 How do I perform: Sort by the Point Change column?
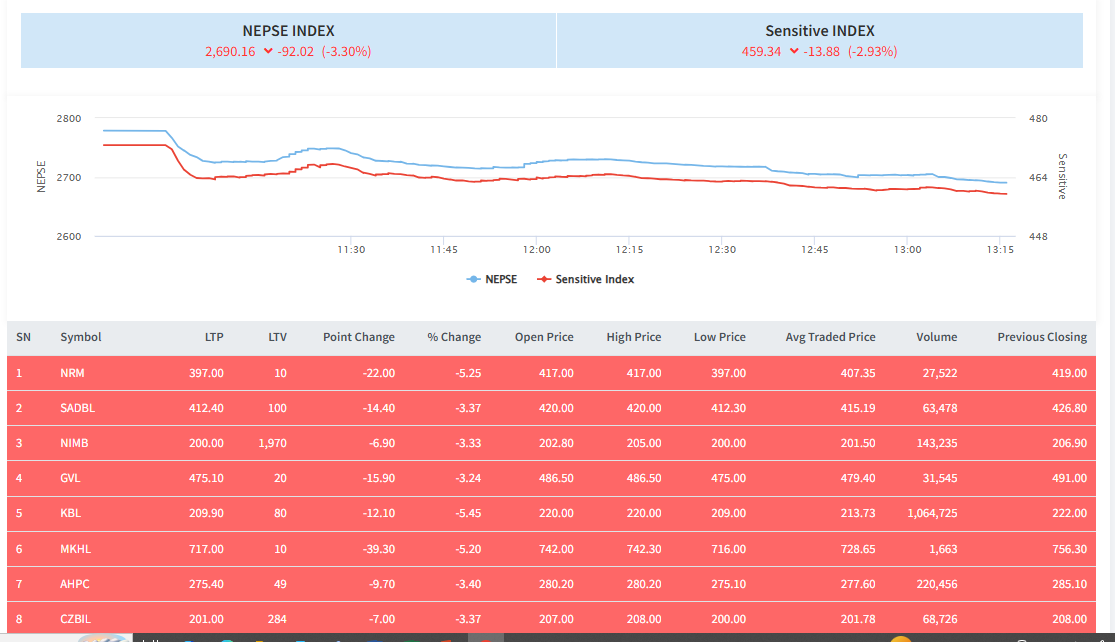358,337
